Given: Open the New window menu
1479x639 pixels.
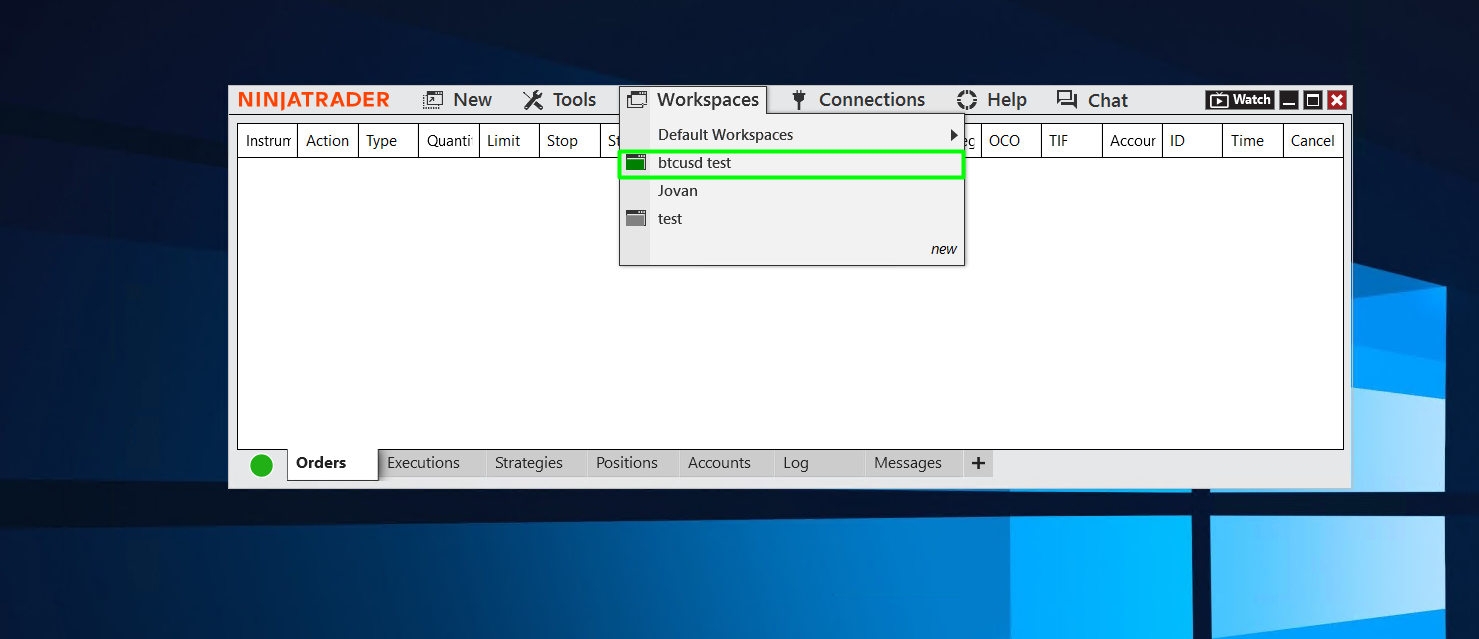Looking at the screenshot, I should [458, 100].
